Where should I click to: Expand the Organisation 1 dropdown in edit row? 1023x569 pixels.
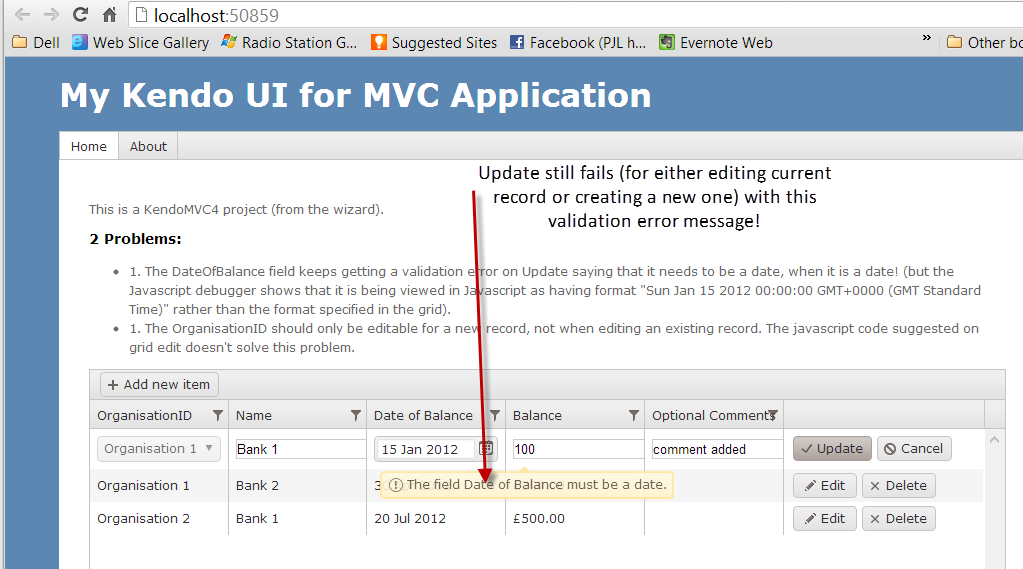[x=159, y=449]
